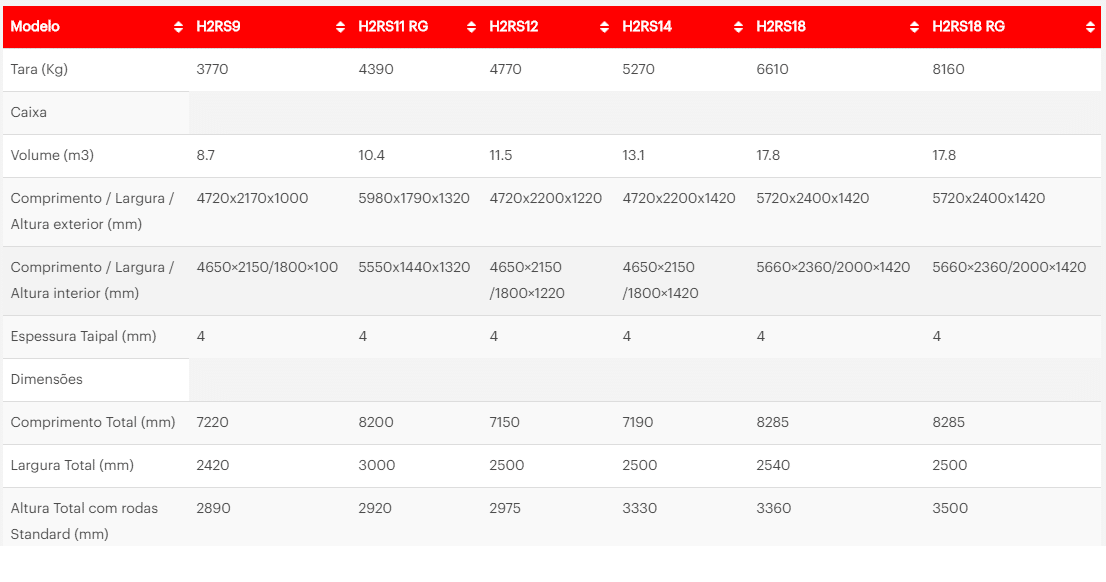The height and width of the screenshot is (582, 1106).
Task: Click total width value 2540
Action: point(773,466)
